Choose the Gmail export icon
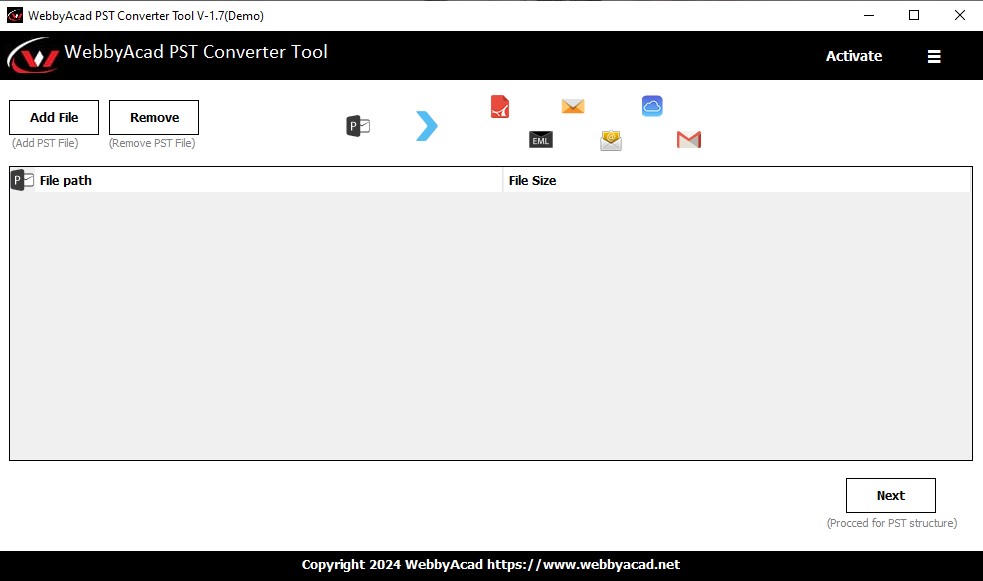Viewport: 983px width, 581px height. point(688,140)
